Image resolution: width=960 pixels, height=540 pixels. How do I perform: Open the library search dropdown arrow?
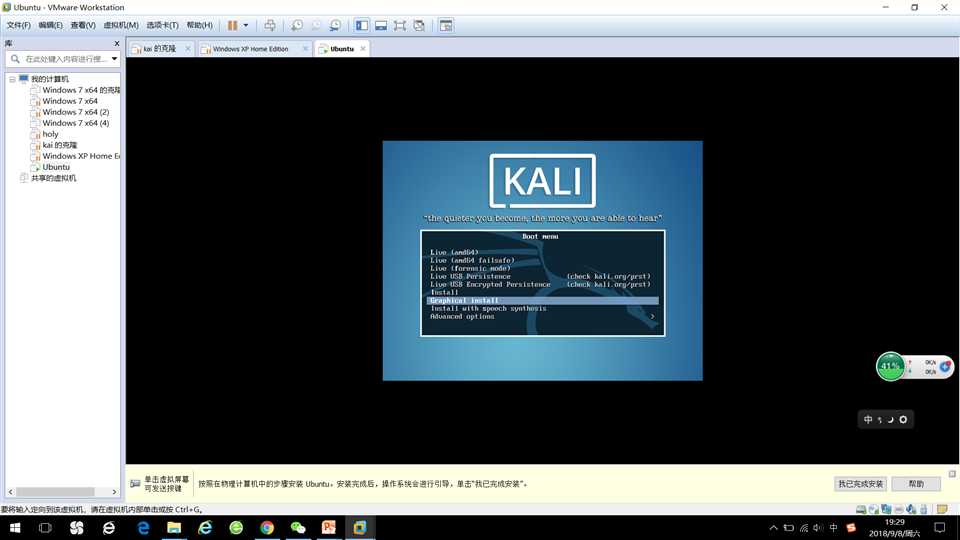pos(114,59)
